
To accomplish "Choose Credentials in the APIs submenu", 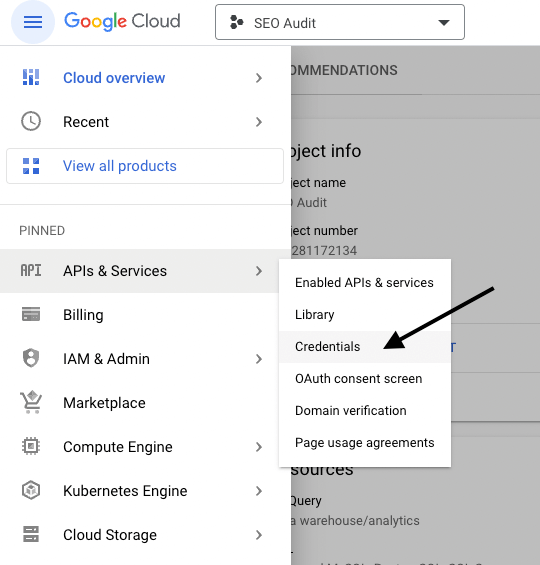I will click(x=365, y=347).
